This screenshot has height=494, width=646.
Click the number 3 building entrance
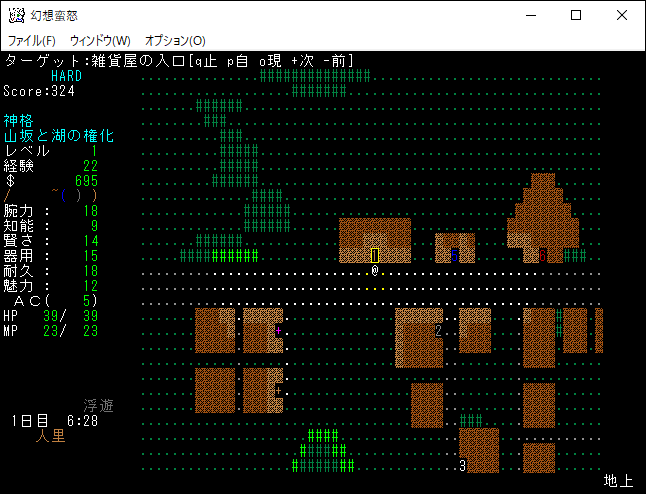click(462, 466)
